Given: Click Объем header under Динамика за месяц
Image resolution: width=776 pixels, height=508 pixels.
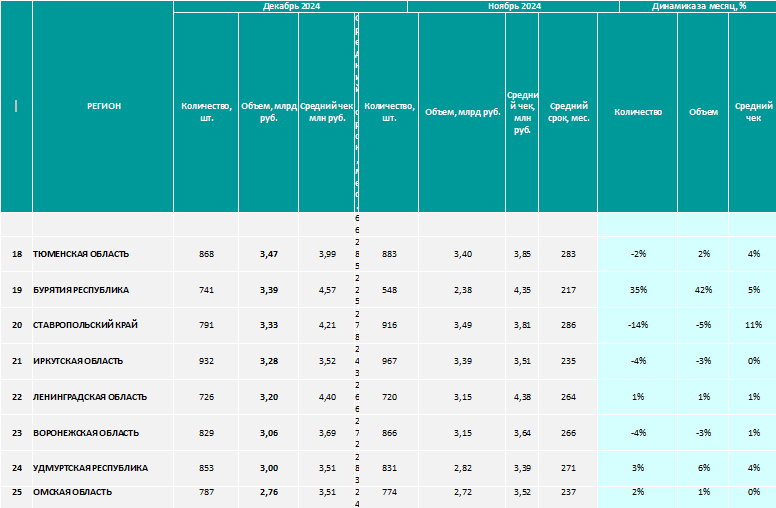Looking at the screenshot, I should click(x=703, y=112).
